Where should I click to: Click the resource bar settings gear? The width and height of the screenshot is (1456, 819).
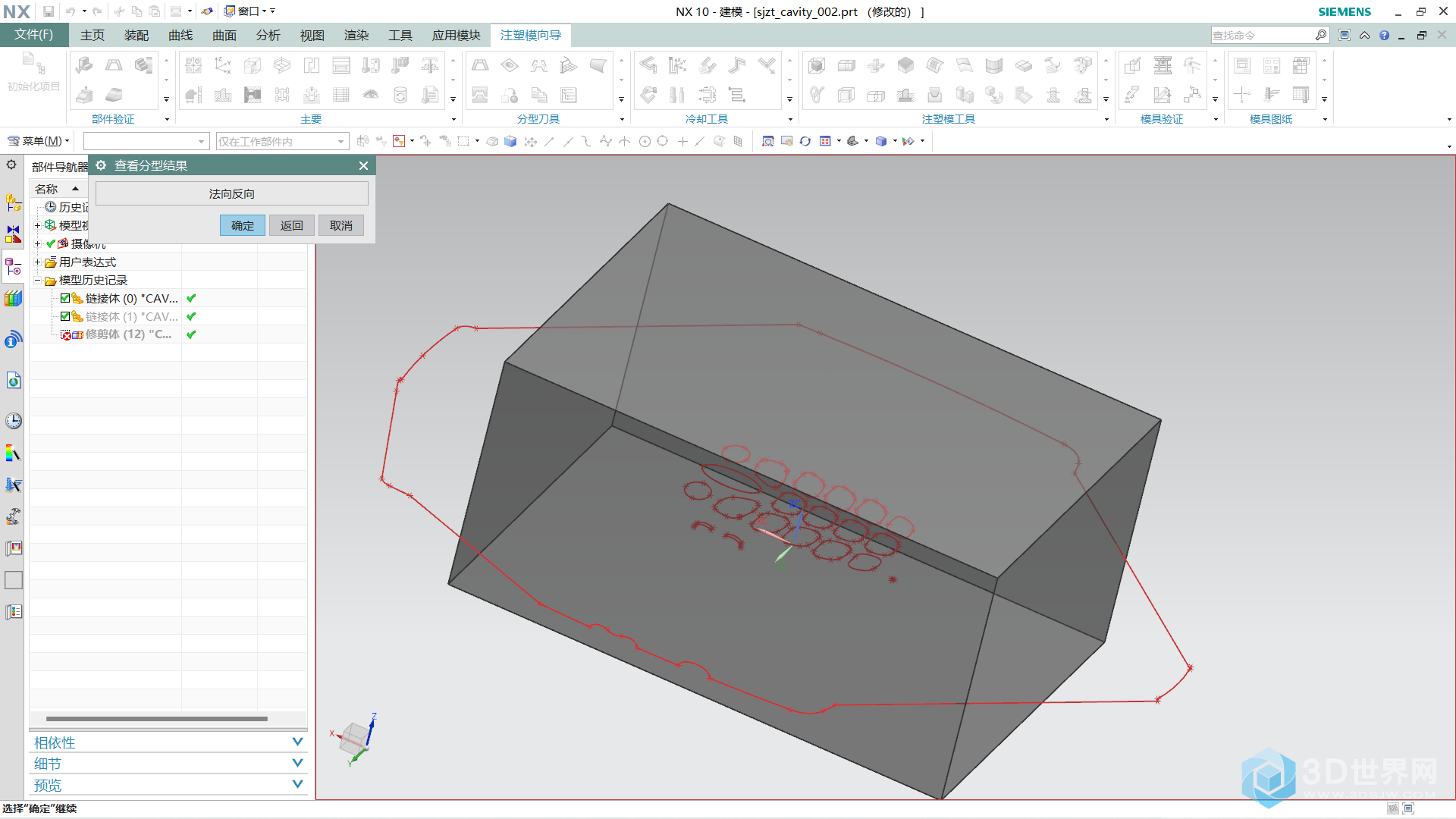point(11,165)
